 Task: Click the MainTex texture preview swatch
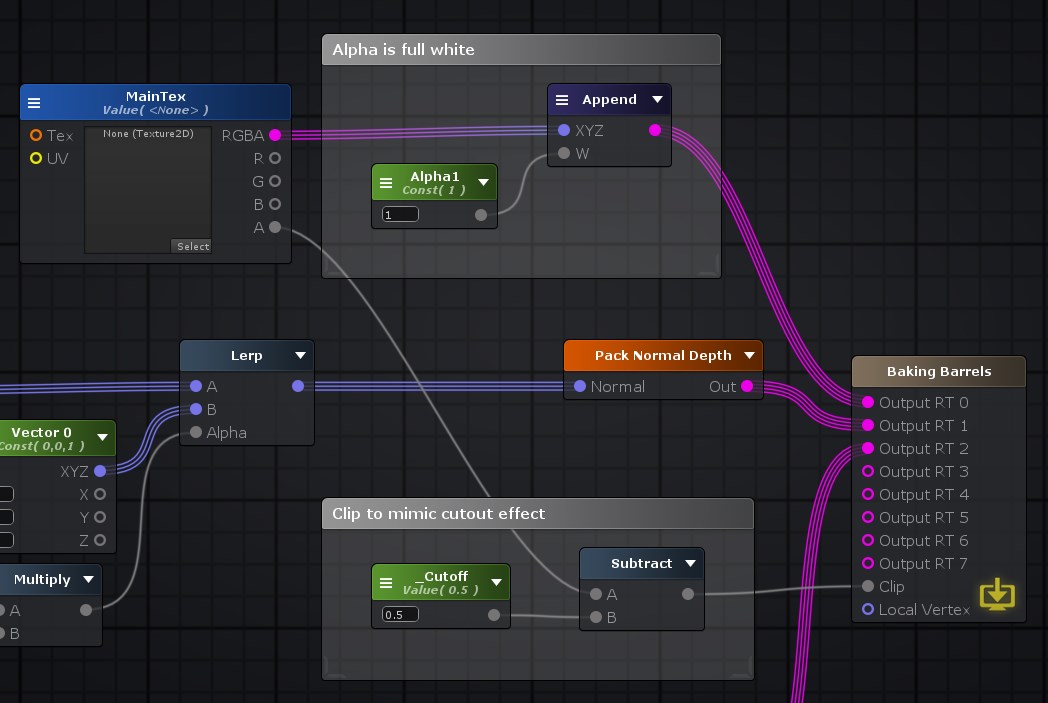(148, 190)
